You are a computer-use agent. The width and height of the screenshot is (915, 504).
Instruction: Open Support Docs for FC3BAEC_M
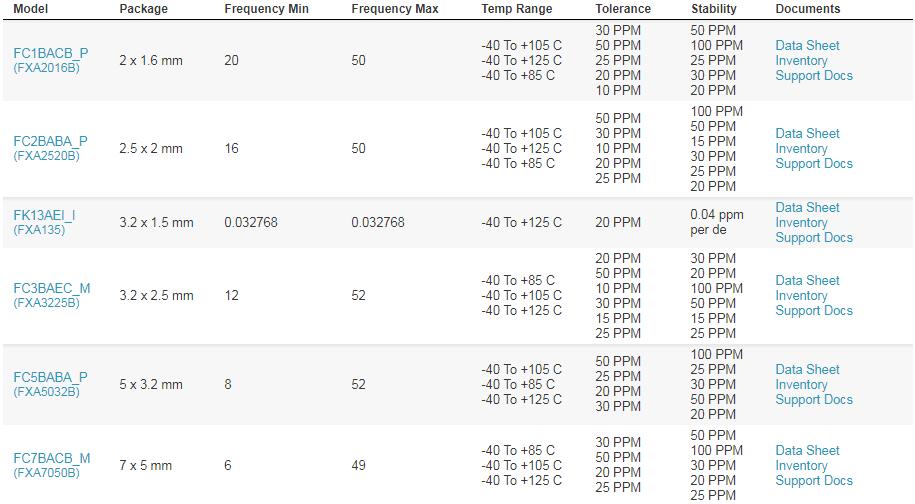coord(814,310)
